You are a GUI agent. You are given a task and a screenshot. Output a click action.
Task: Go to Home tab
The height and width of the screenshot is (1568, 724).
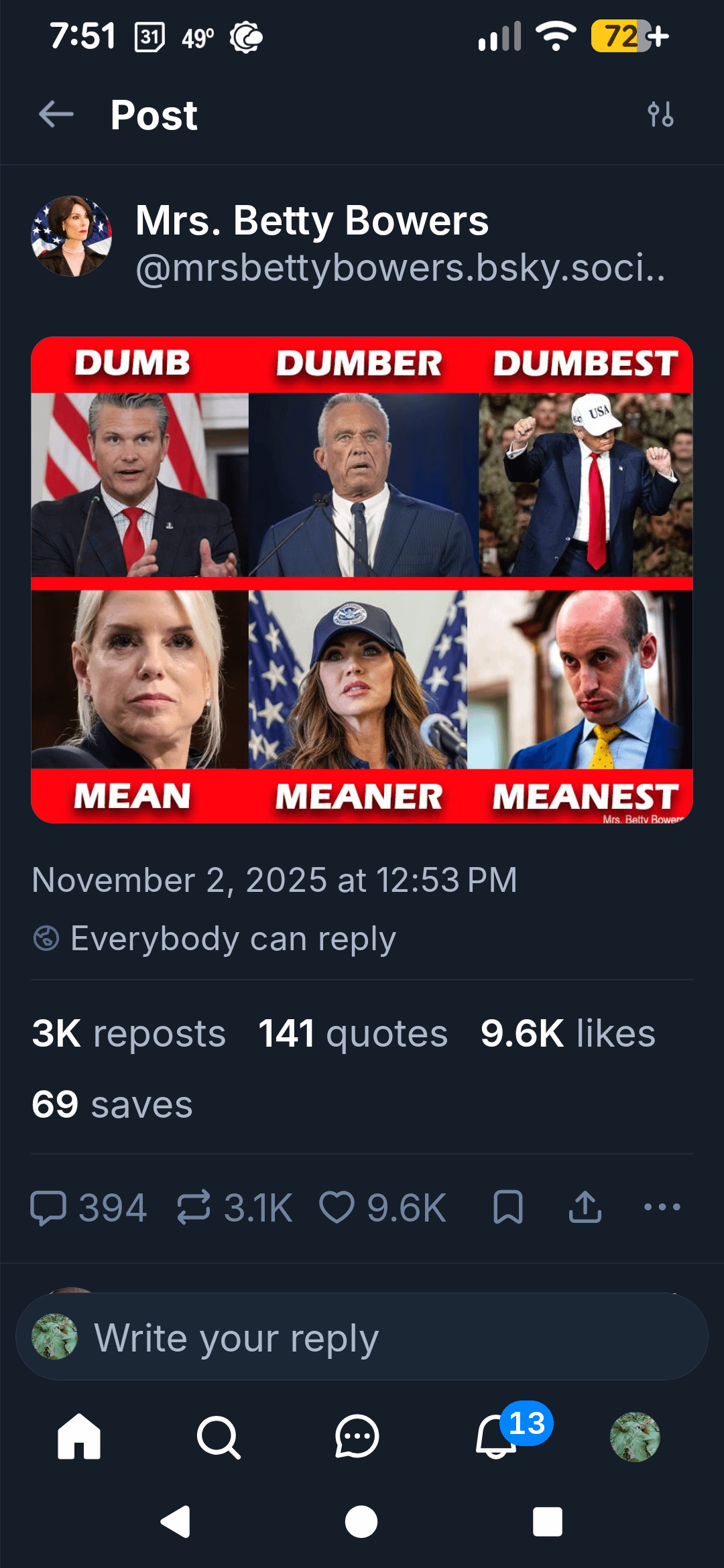click(x=79, y=1437)
